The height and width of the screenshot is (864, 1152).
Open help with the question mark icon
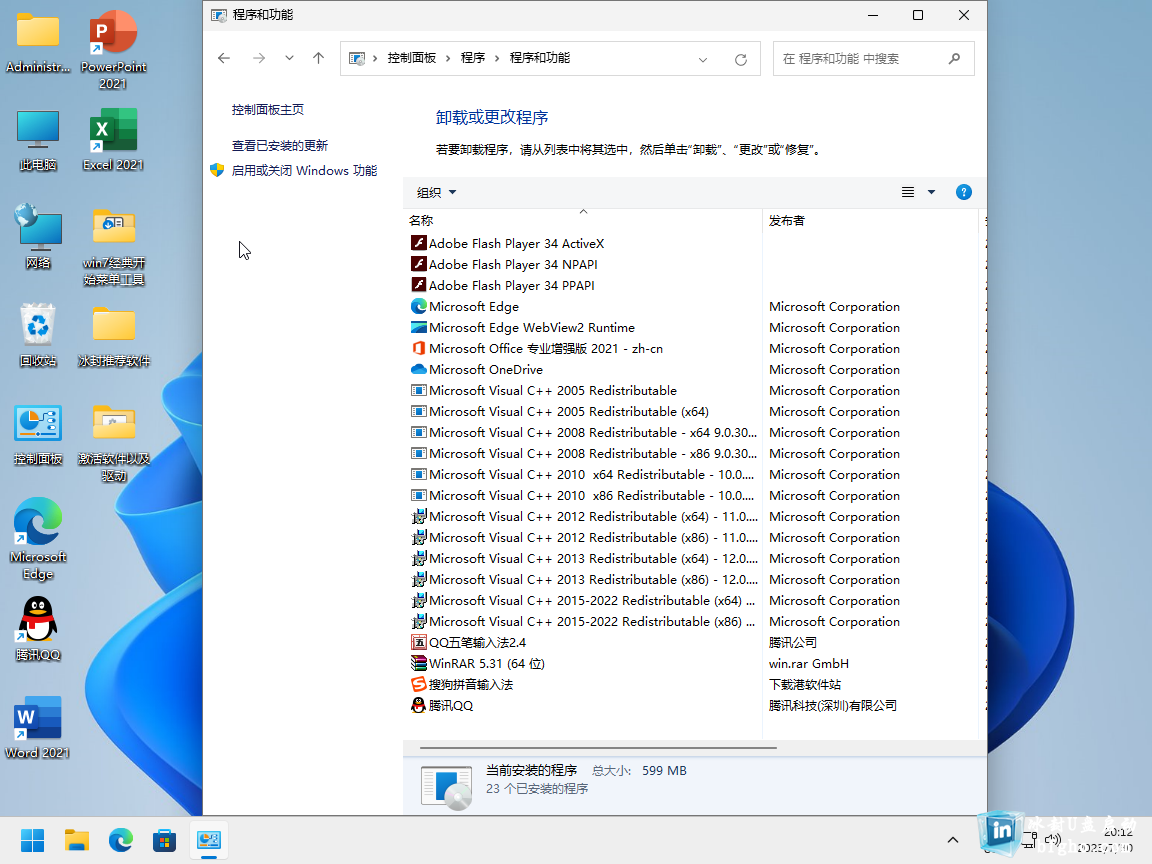pyautogui.click(x=964, y=192)
